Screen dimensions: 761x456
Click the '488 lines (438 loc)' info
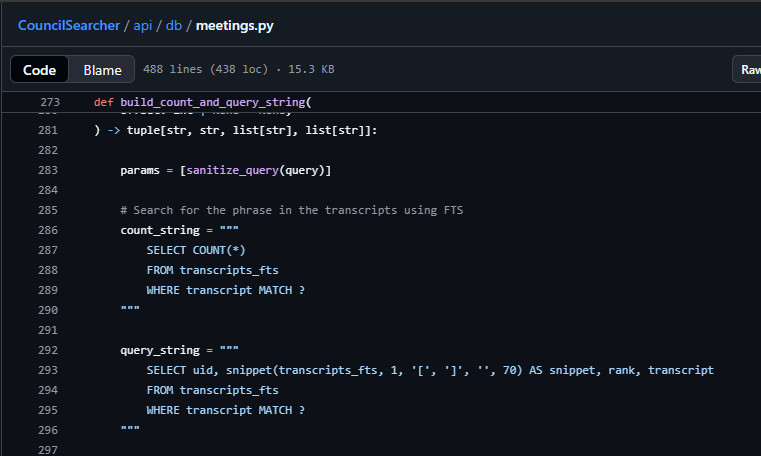click(205, 69)
